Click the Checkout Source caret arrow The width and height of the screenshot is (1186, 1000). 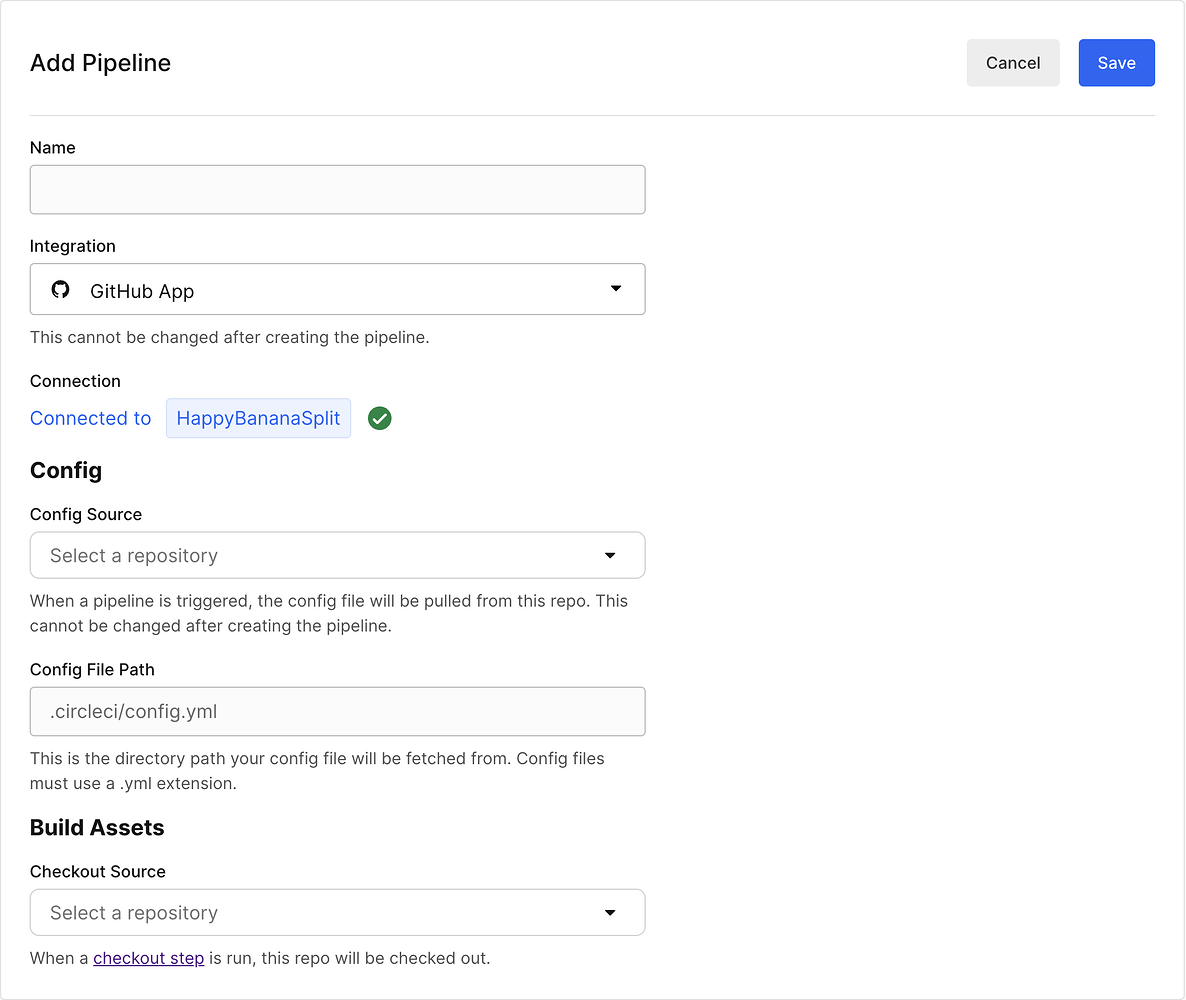click(x=610, y=912)
